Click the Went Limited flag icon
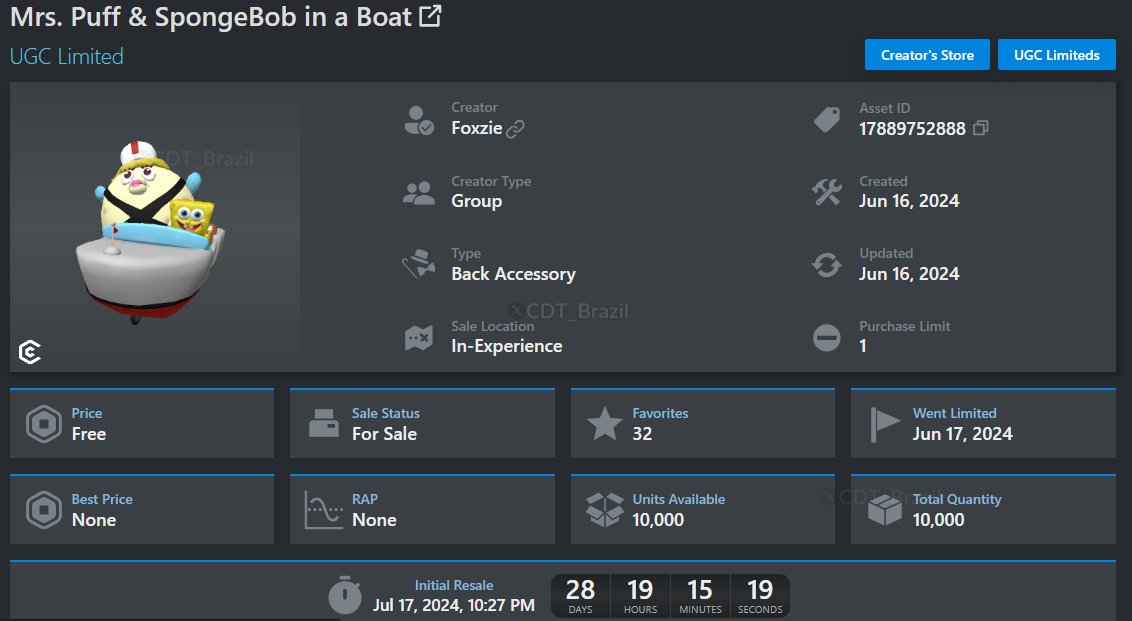 coord(884,424)
